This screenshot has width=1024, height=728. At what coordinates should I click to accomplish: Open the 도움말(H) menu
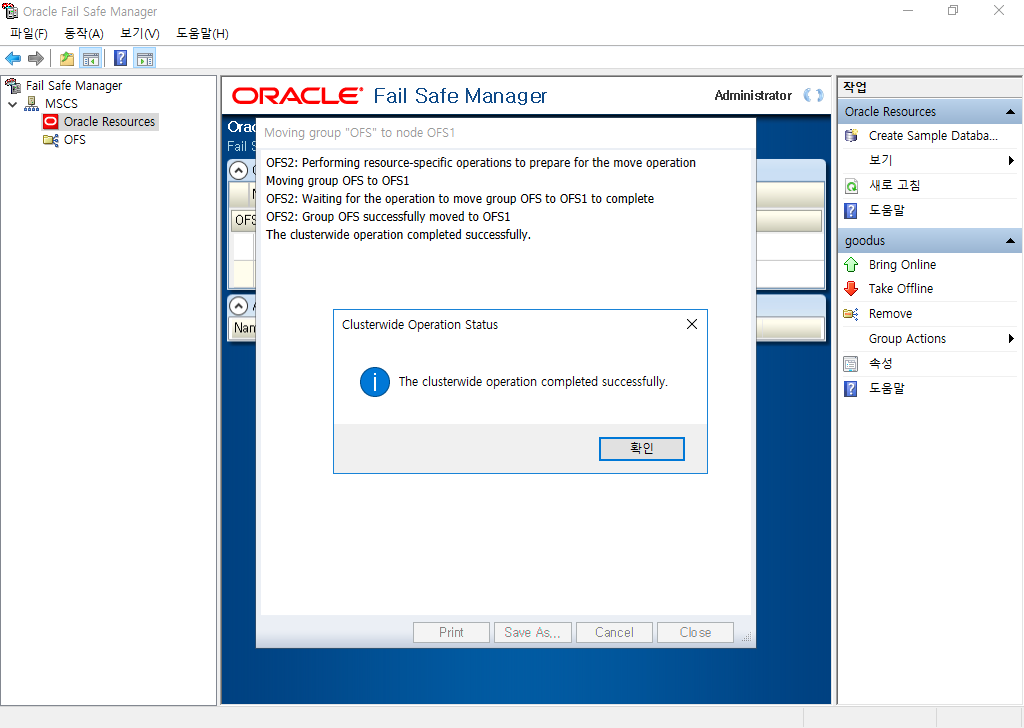click(202, 33)
